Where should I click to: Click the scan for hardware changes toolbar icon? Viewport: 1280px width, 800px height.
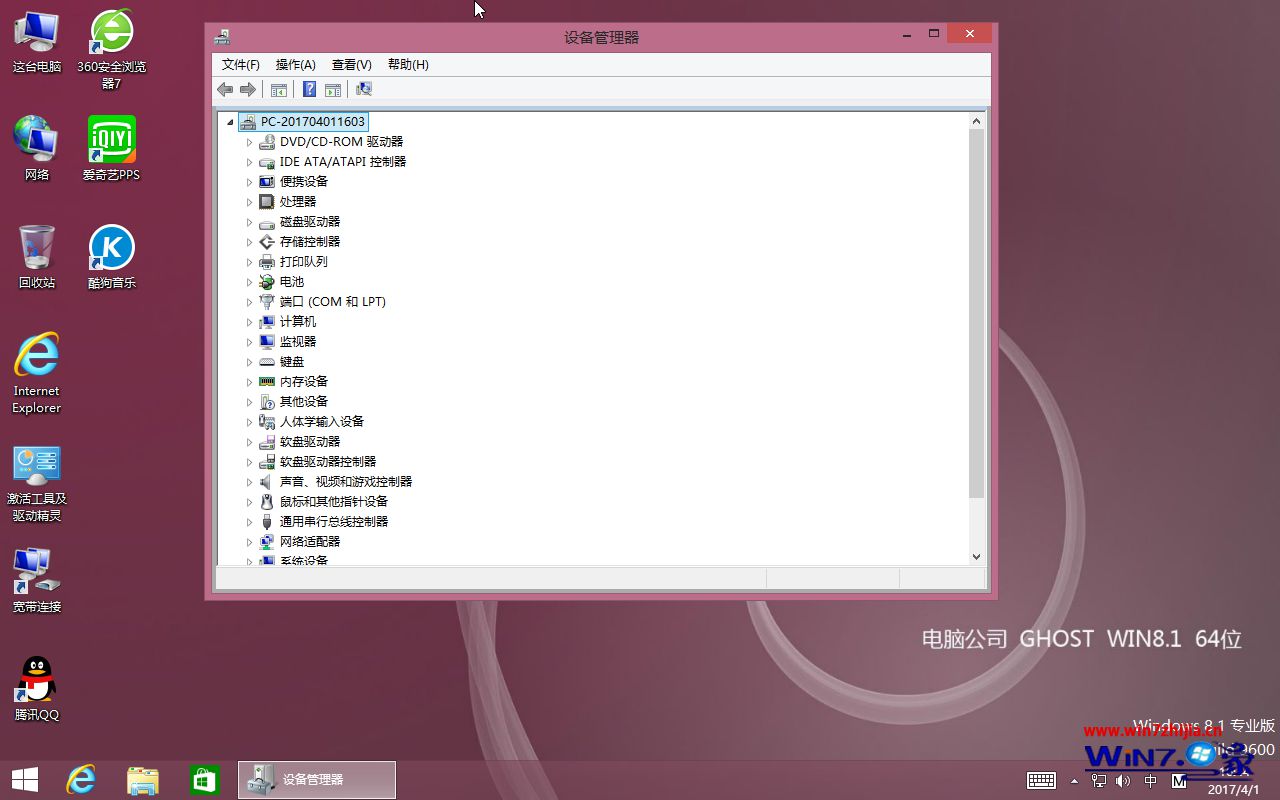tap(364, 89)
